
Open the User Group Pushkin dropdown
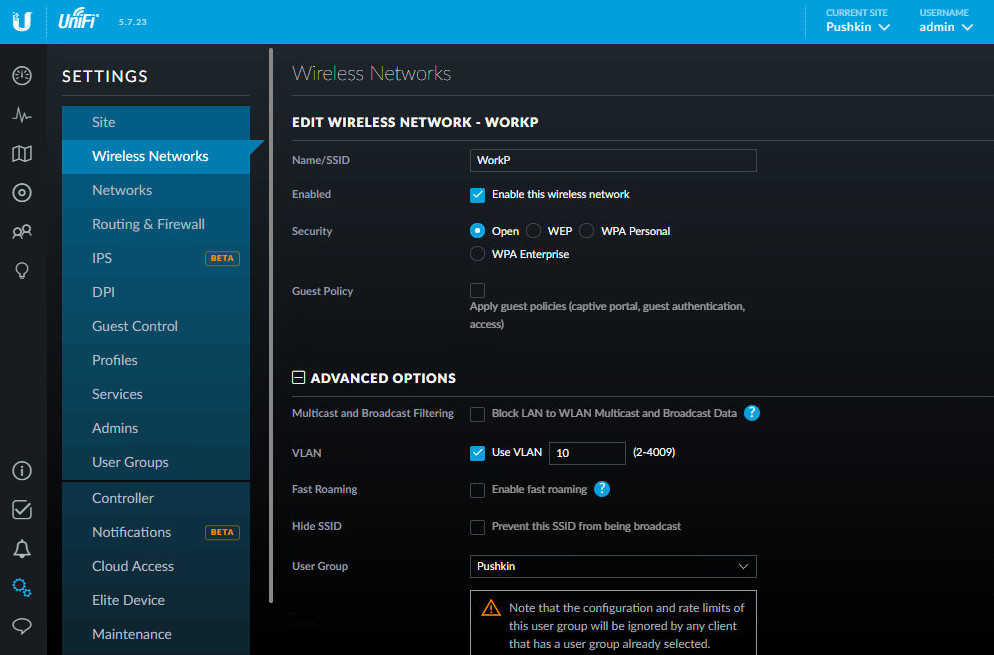click(x=613, y=566)
